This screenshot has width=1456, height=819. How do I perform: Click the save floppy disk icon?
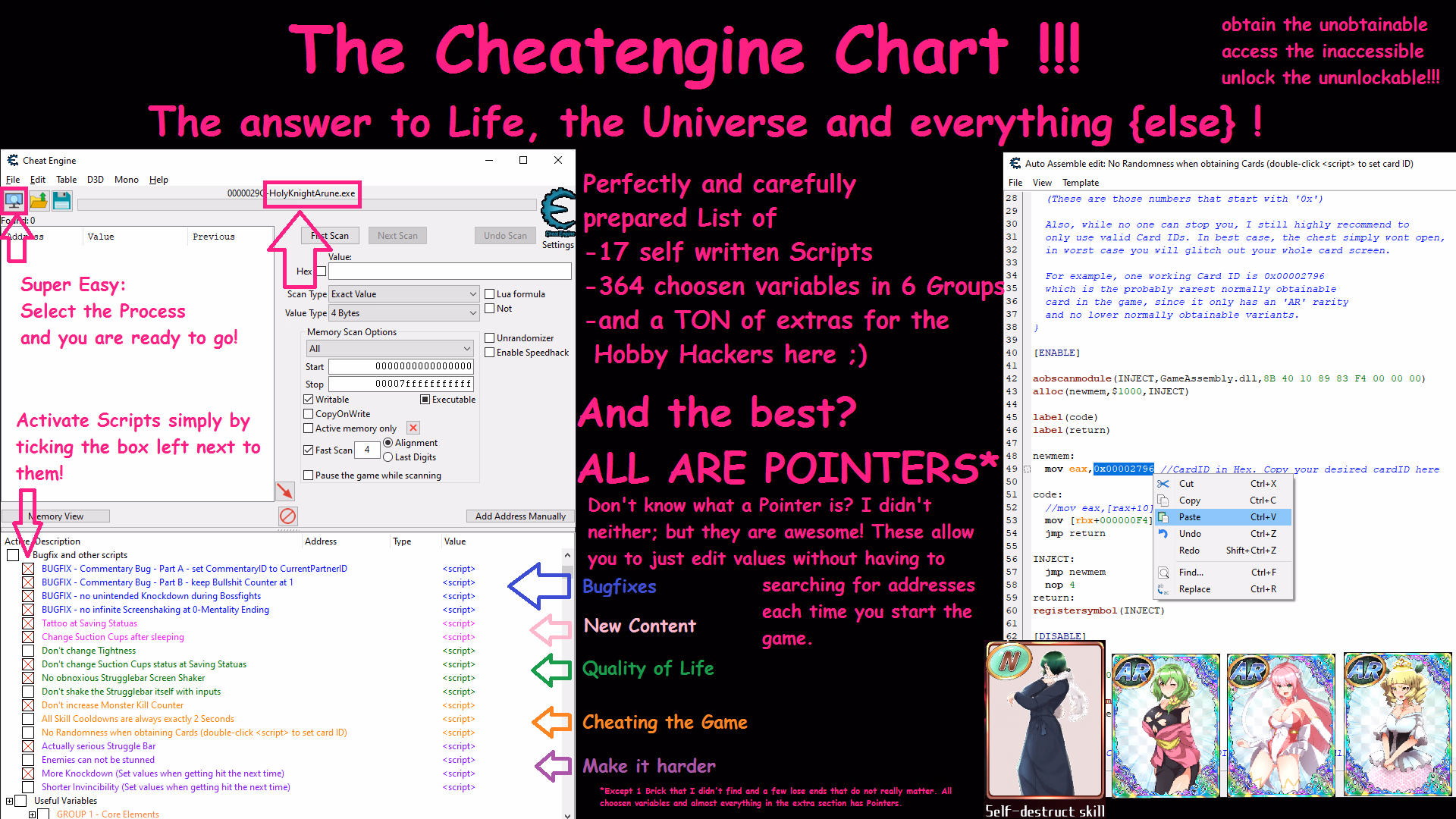point(62,201)
